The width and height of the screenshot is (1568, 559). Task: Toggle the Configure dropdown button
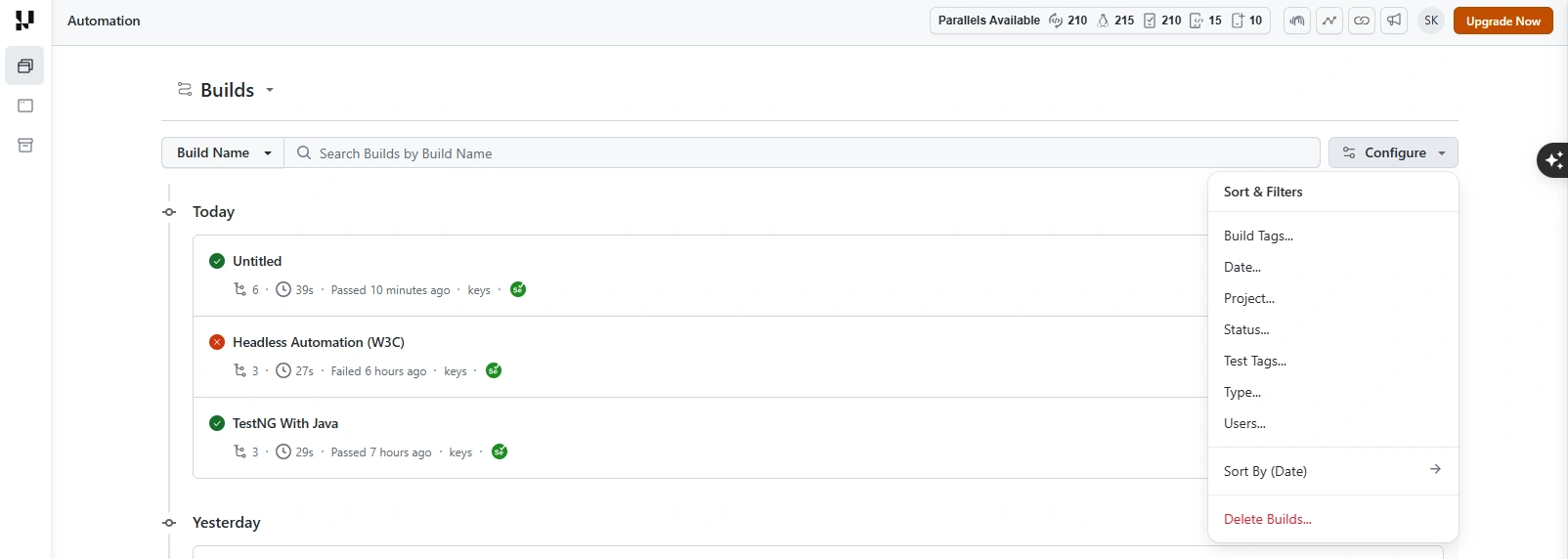1393,152
